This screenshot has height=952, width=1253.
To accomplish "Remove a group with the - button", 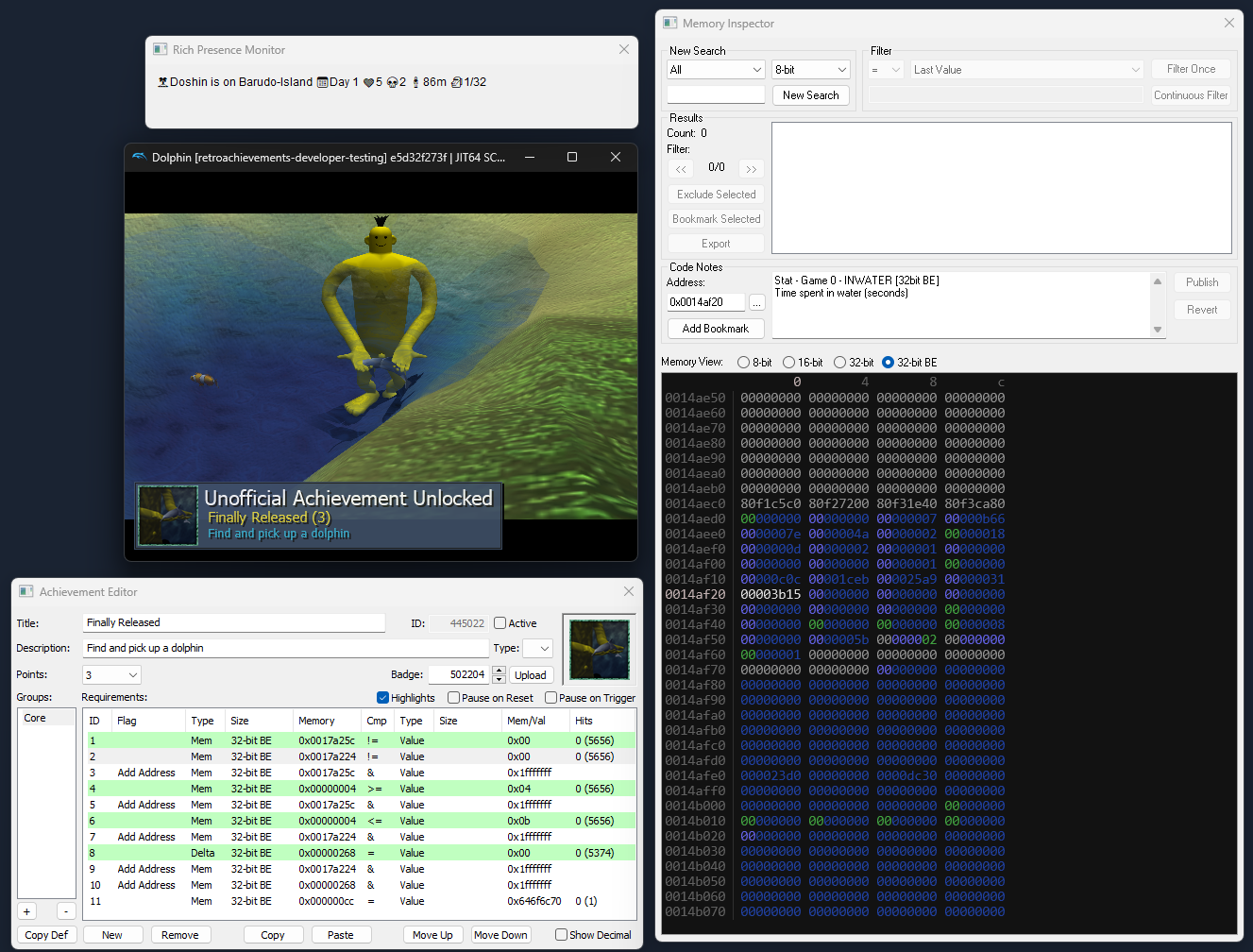I will (x=65, y=911).
